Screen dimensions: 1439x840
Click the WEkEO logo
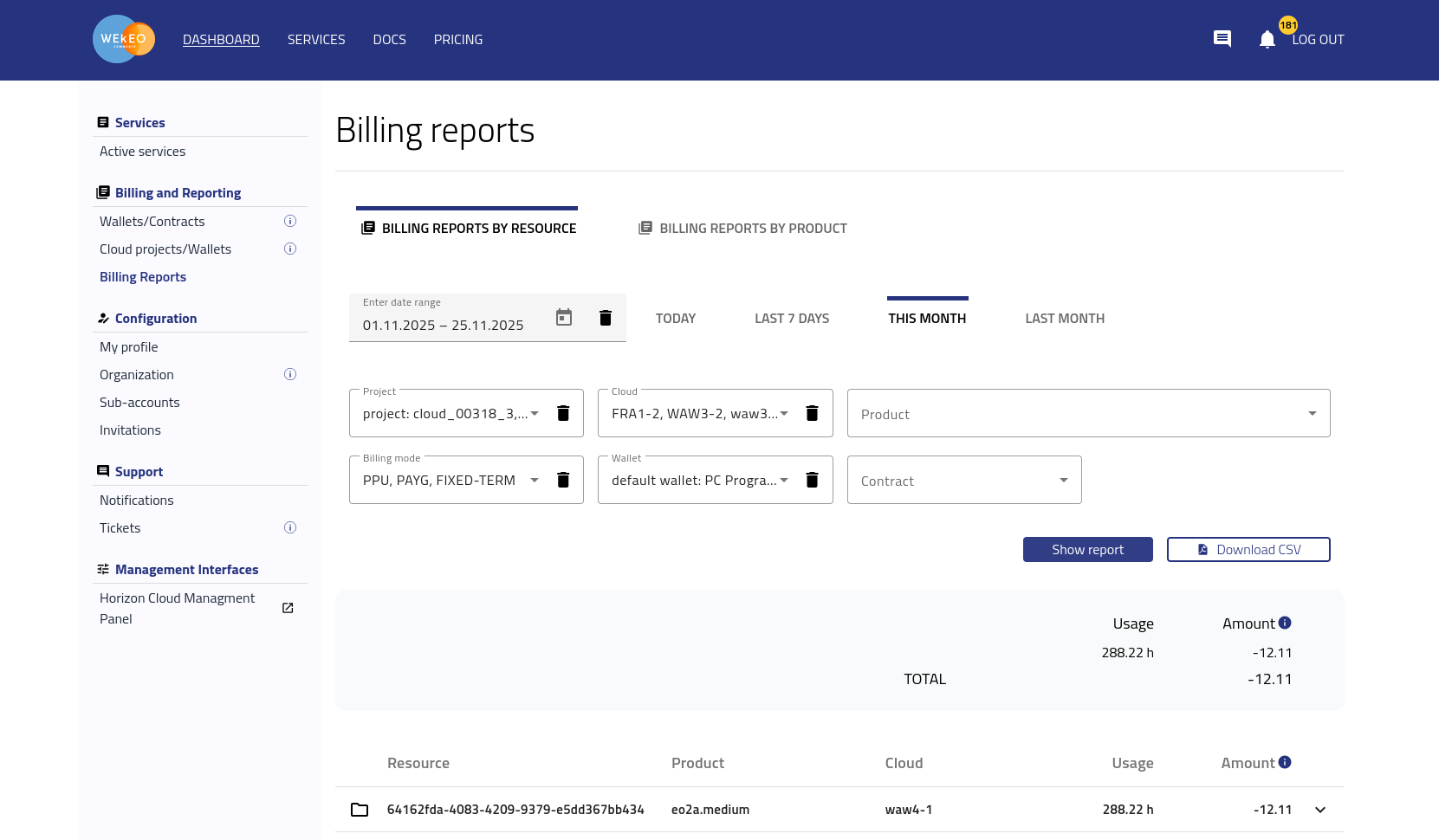point(124,39)
